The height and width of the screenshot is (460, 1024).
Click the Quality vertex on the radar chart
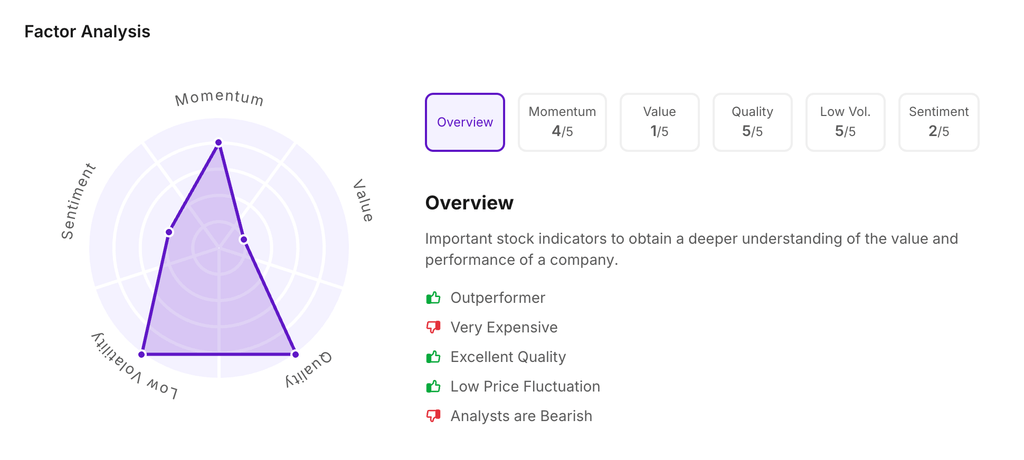coord(295,354)
